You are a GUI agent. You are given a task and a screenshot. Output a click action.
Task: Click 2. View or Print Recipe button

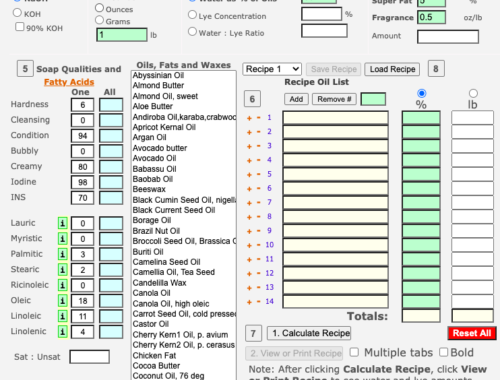click(x=294, y=353)
